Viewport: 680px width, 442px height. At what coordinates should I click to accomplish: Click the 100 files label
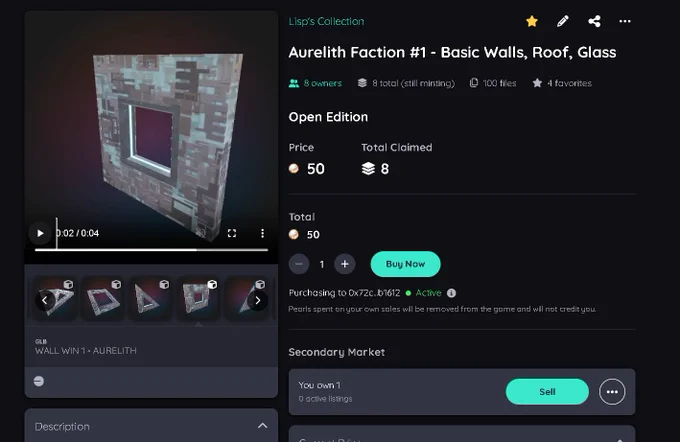493,83
